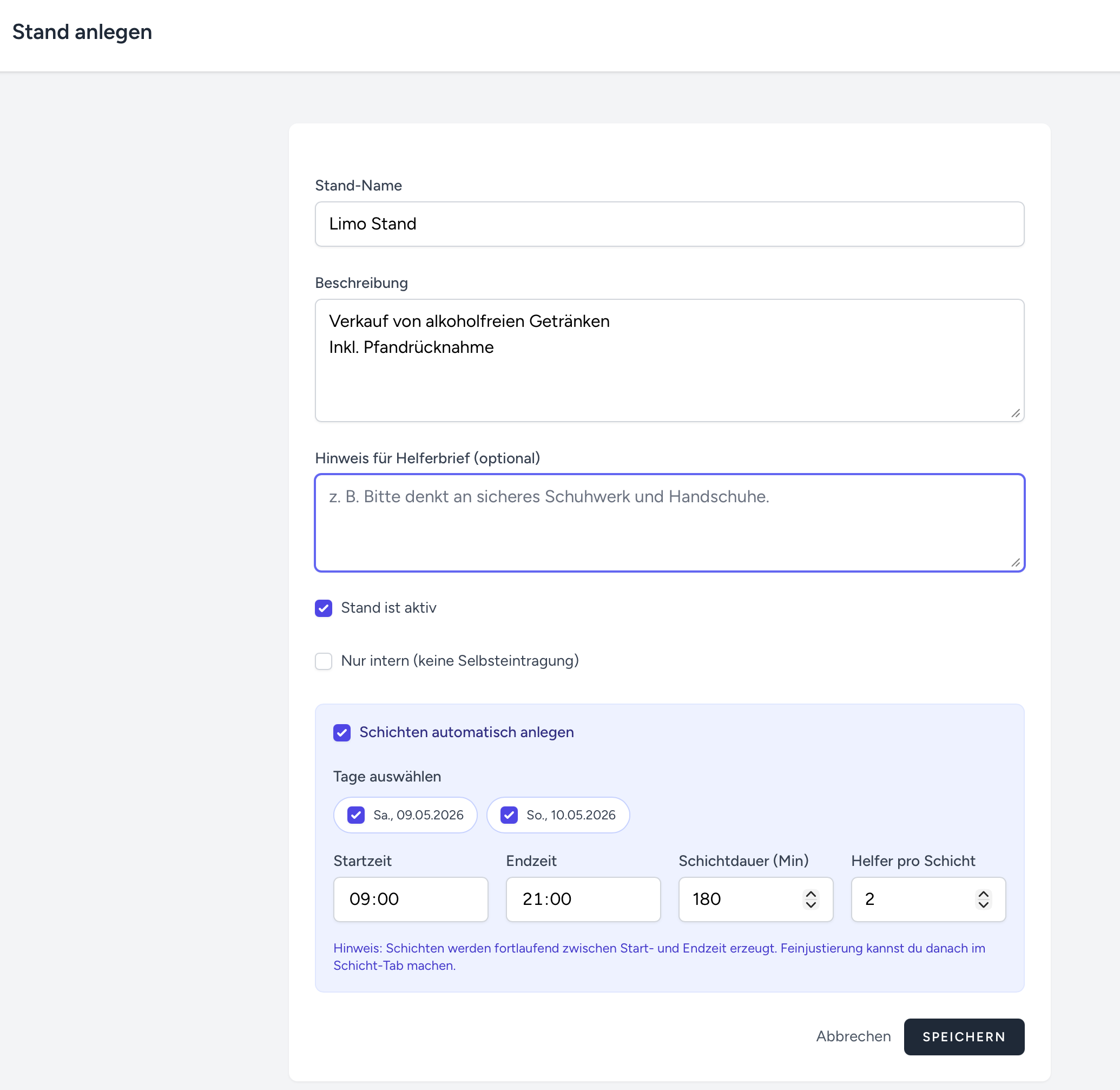
Task: Click the Endzeit field showing 21:00
Action: click(583, 899)
